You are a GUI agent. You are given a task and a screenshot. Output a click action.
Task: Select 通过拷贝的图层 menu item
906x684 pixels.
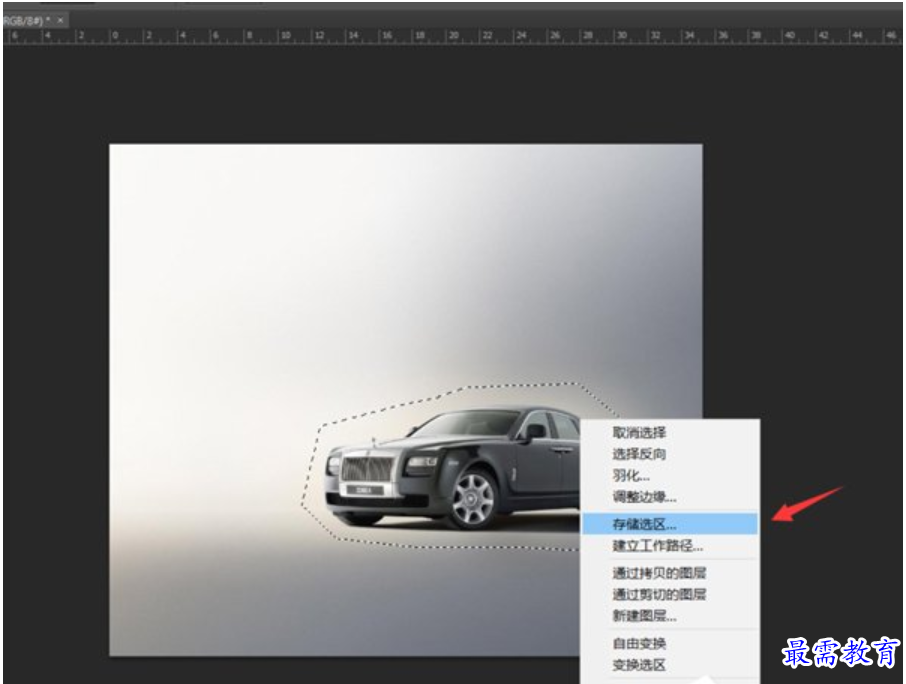670,573
